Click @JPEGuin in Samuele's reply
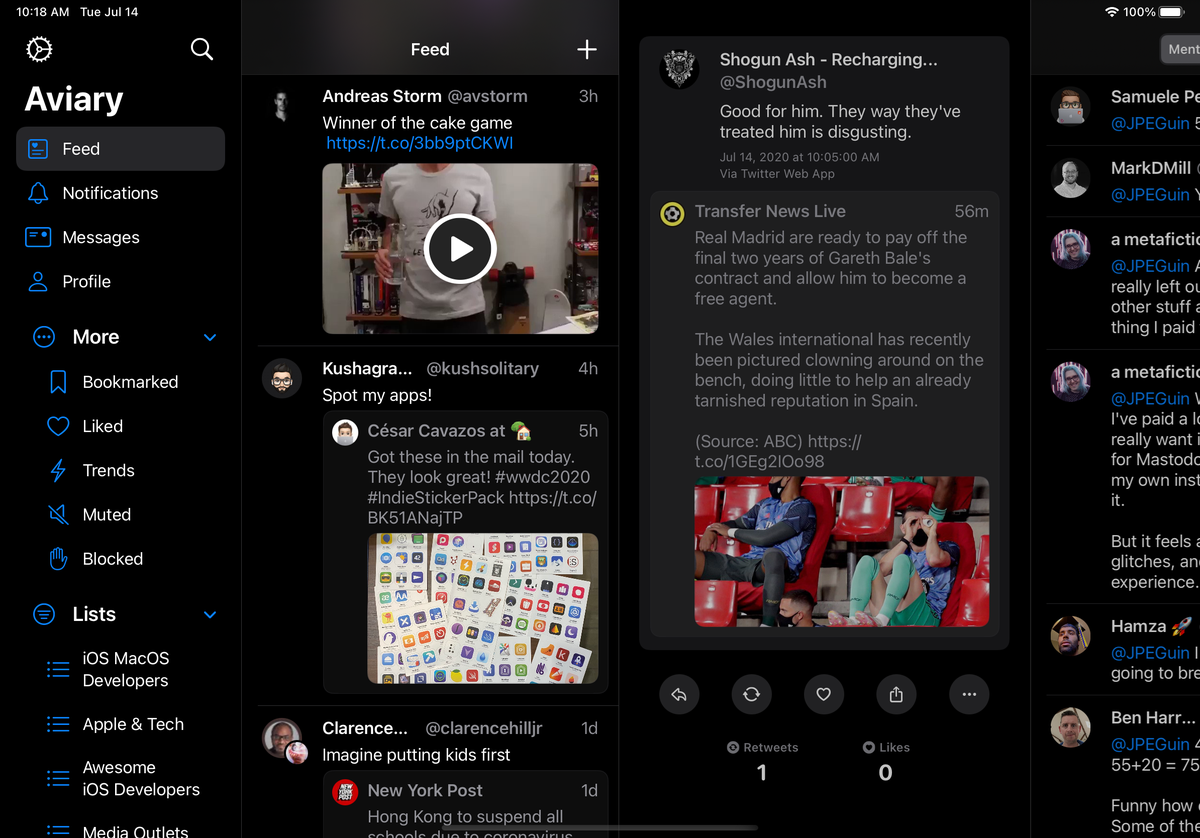 point(1150,123)
